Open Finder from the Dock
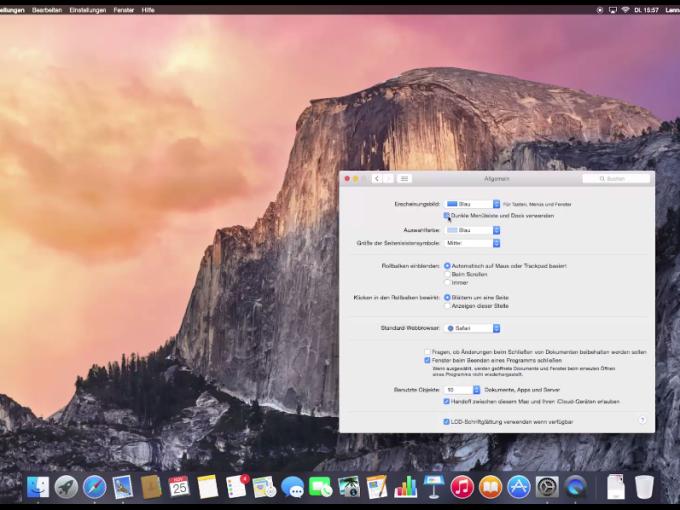Viewport: 680px width, 510px height. [38, 487]
